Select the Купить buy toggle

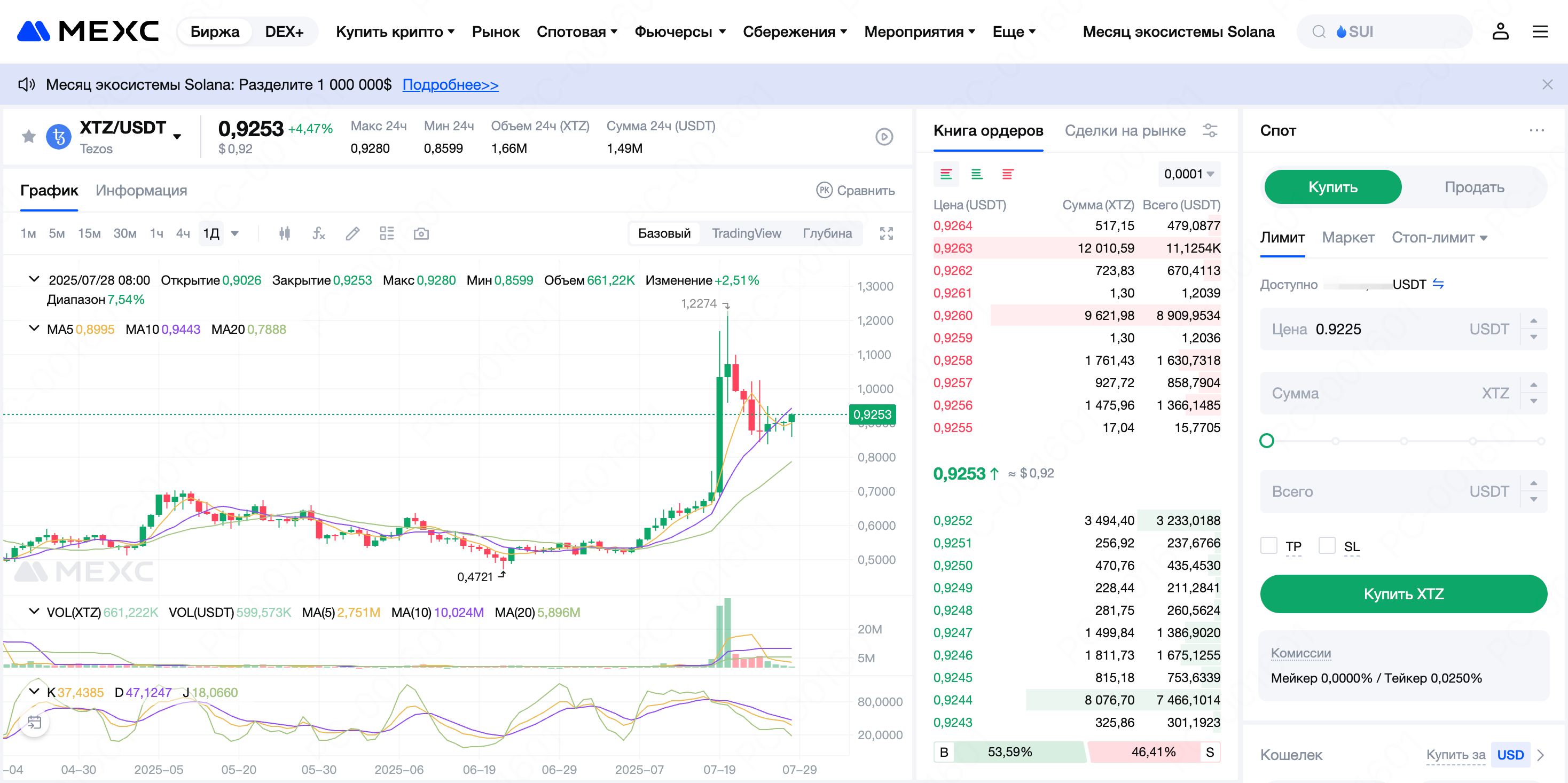(1332, 187)
